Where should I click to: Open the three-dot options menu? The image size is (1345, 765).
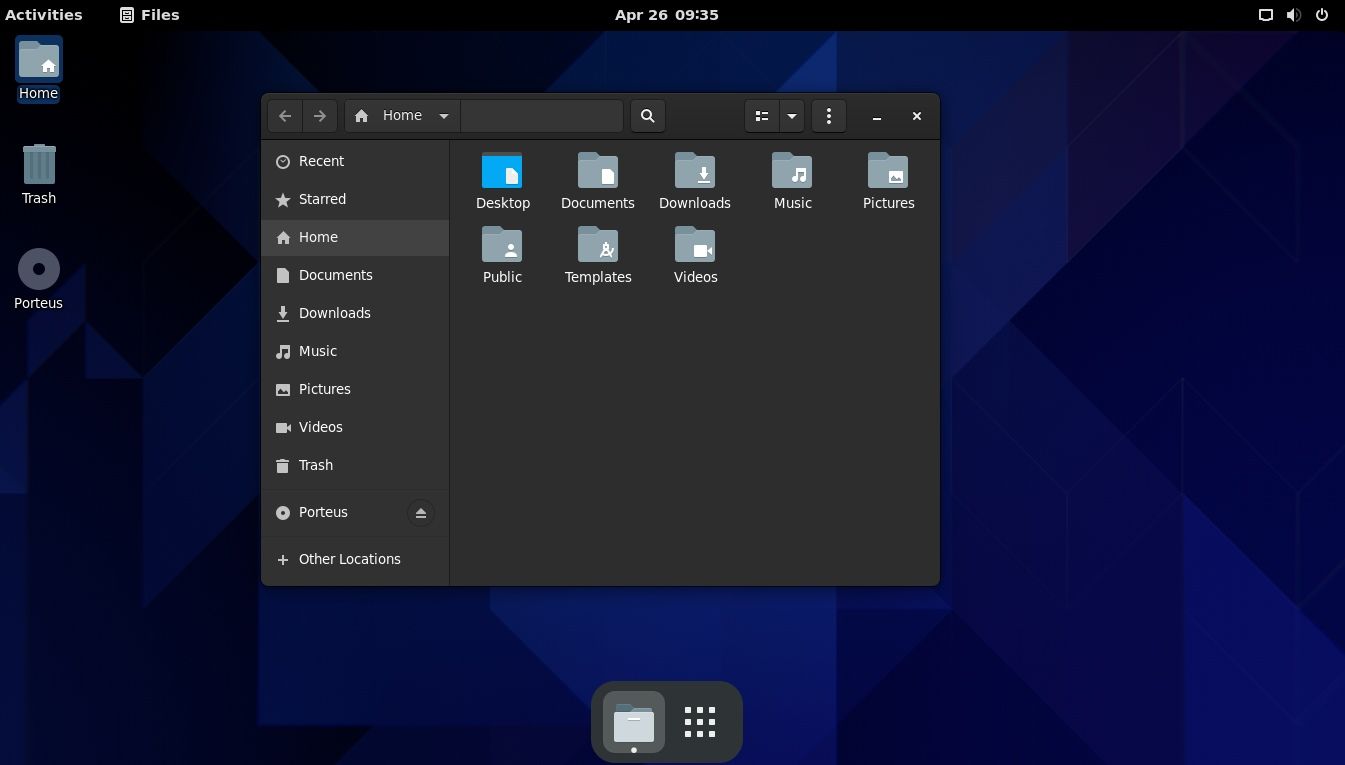coord(828,116)
